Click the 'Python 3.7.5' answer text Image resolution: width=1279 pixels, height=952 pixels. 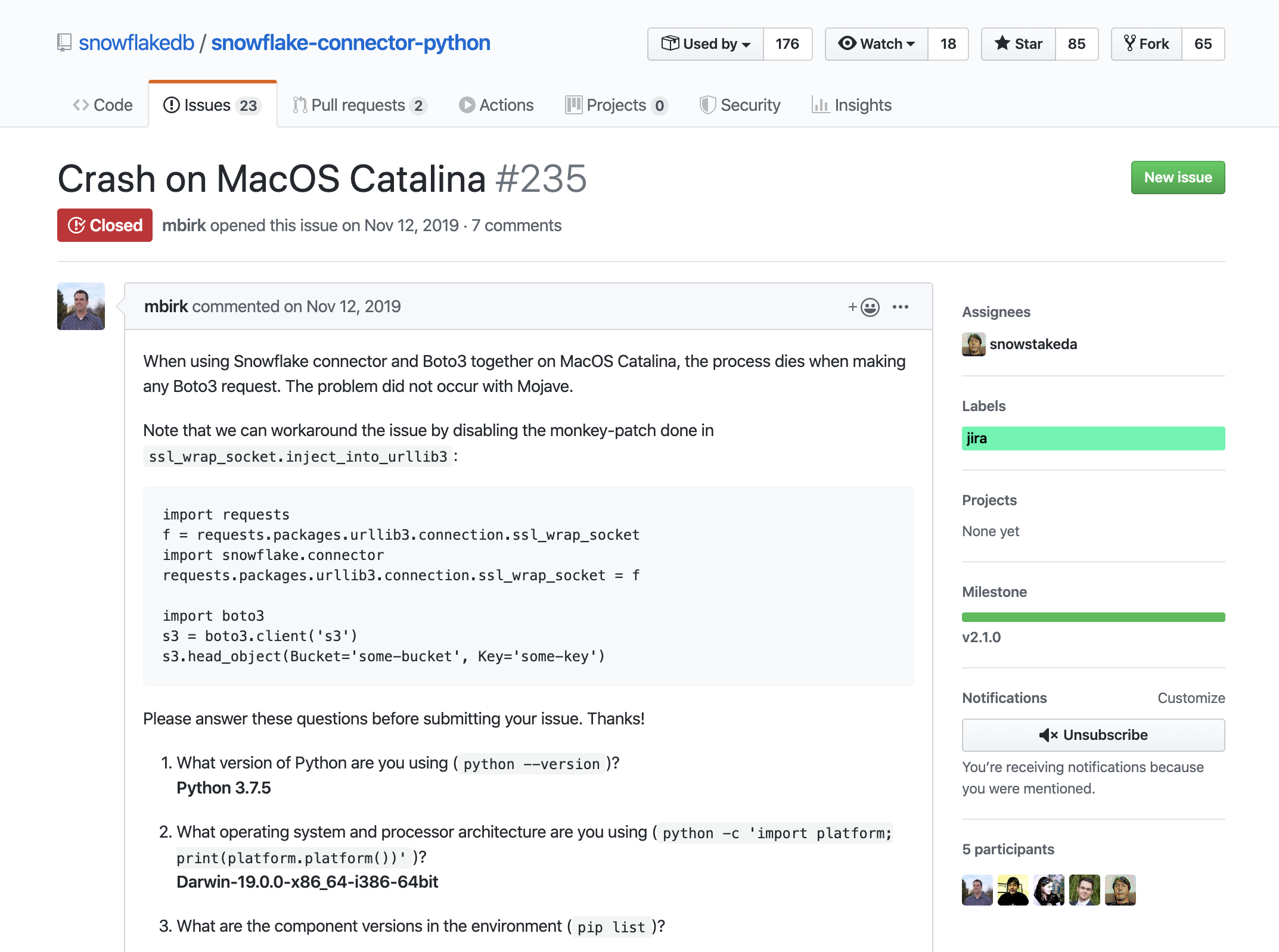[x=223, y=788]
